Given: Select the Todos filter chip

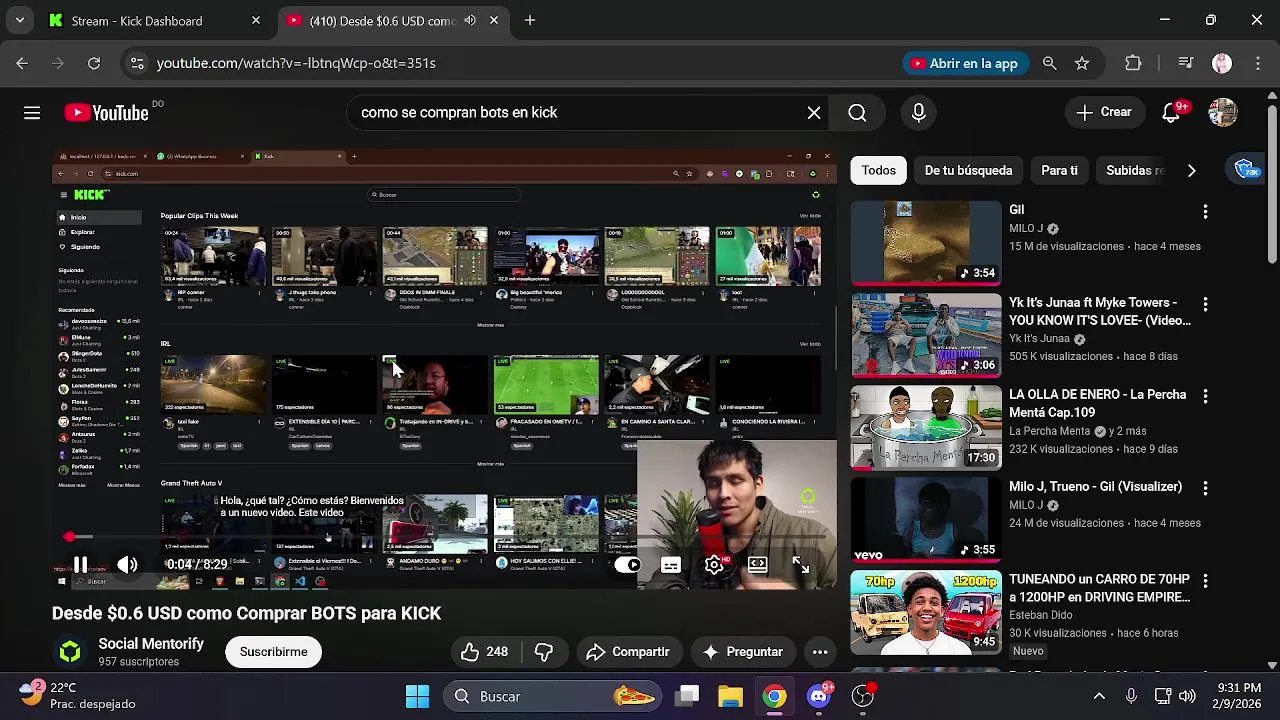Looking at the screenshot, I should [879, 170].
